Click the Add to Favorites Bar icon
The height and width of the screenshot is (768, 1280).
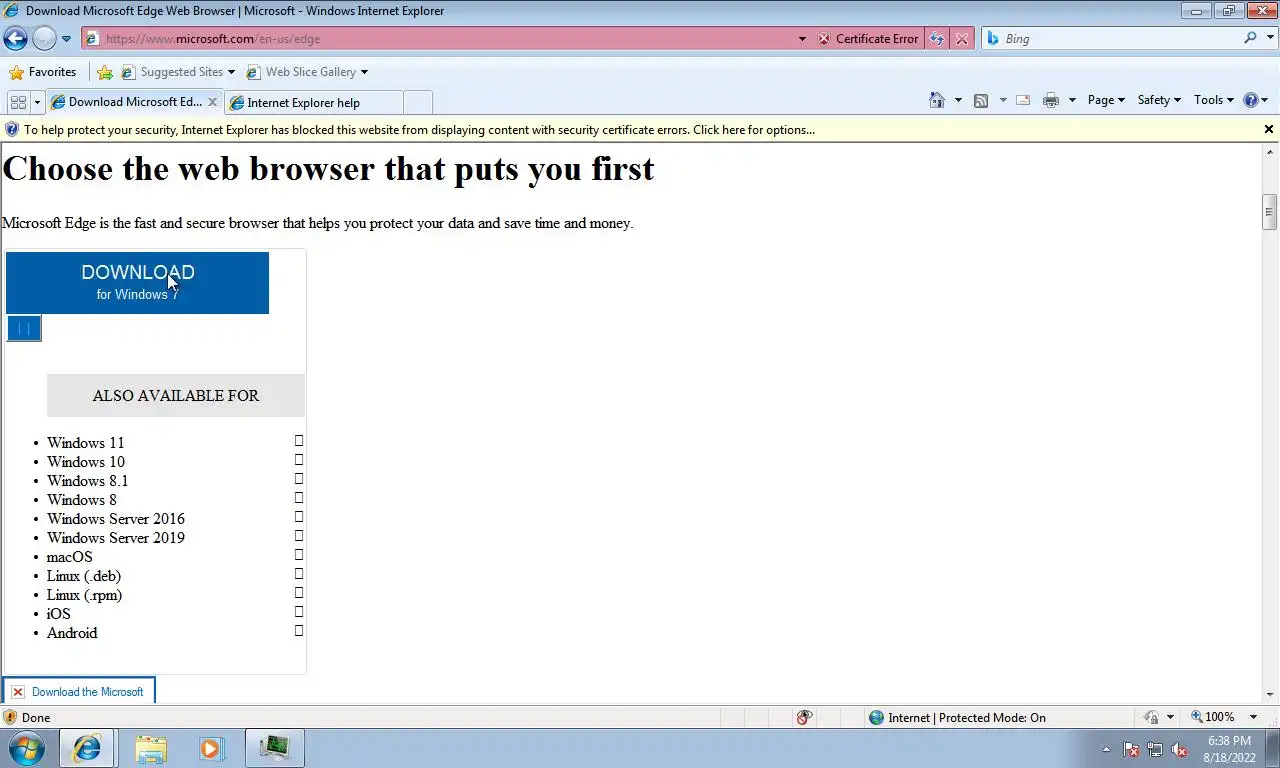(x=105, y=72)
